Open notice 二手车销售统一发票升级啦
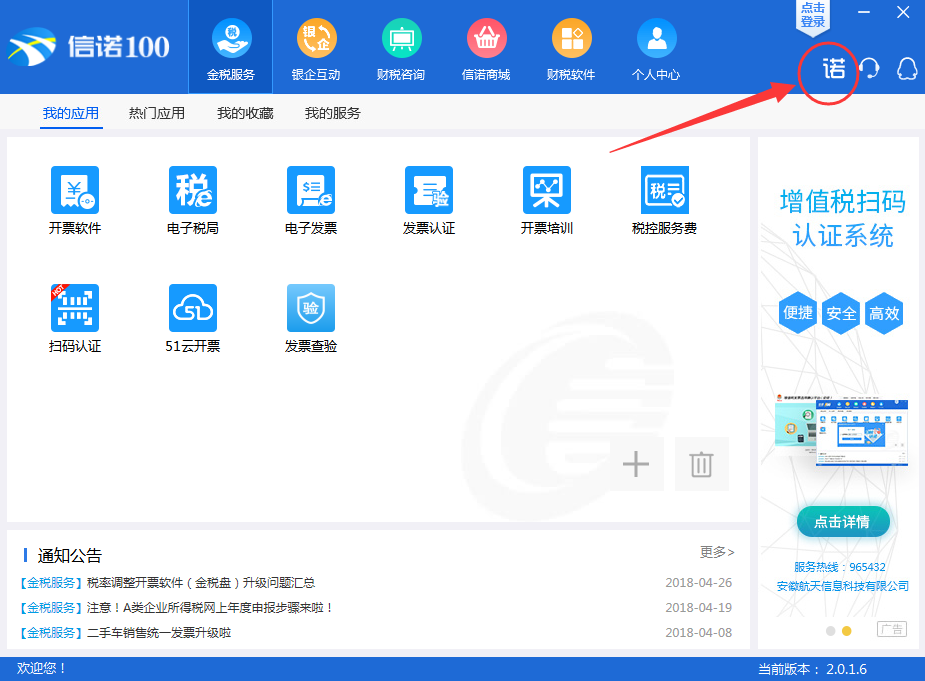Screen dimensions: 925x681 (x=159, y=633)
